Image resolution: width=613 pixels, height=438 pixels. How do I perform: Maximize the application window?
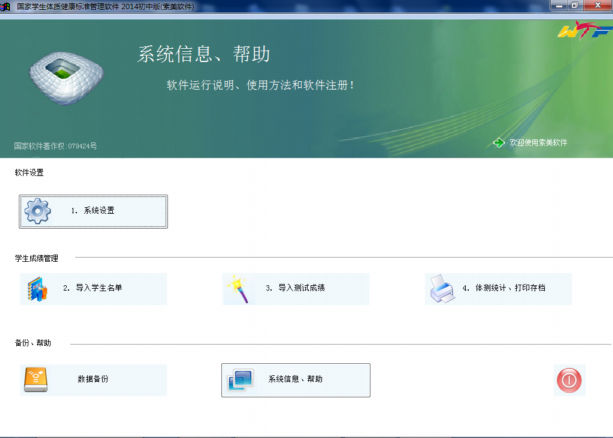click(x=575, y=5)
